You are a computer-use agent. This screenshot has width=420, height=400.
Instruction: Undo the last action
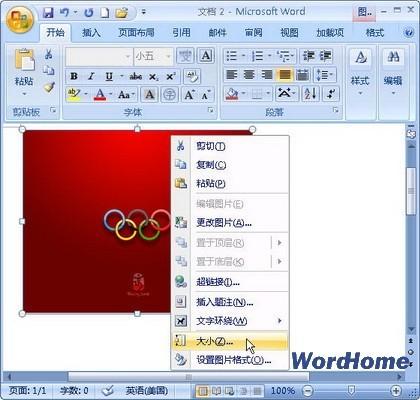(x=64, y=13)
